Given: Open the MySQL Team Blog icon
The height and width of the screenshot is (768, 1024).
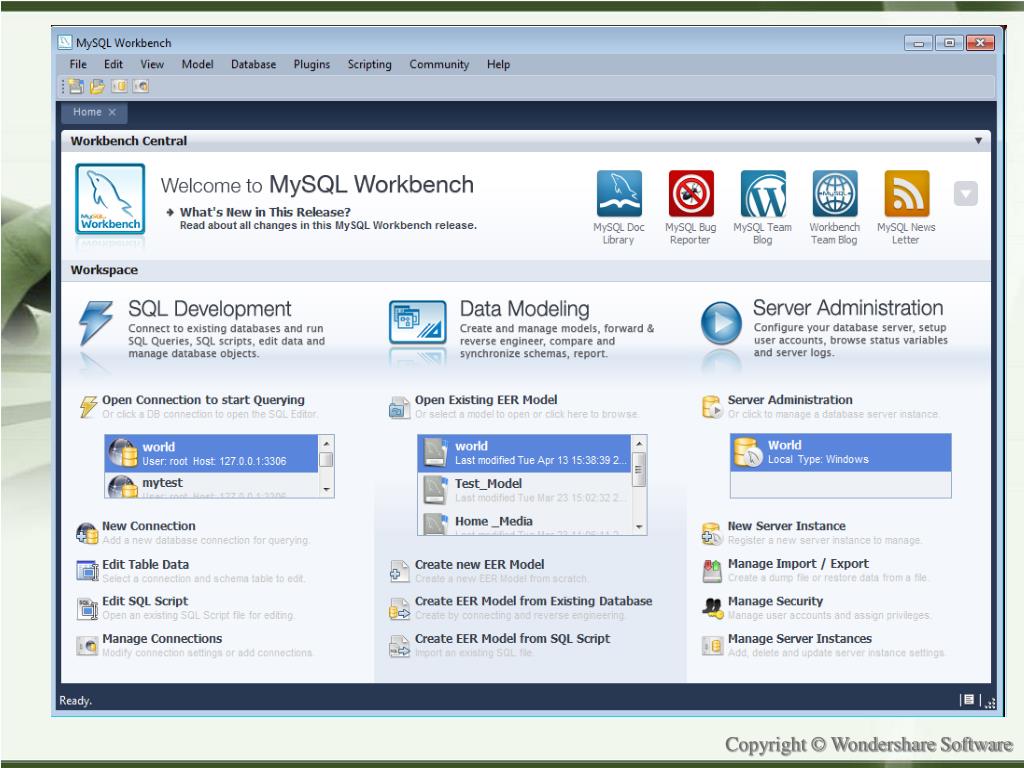Looking at the screenshot, I should (763, 193).
